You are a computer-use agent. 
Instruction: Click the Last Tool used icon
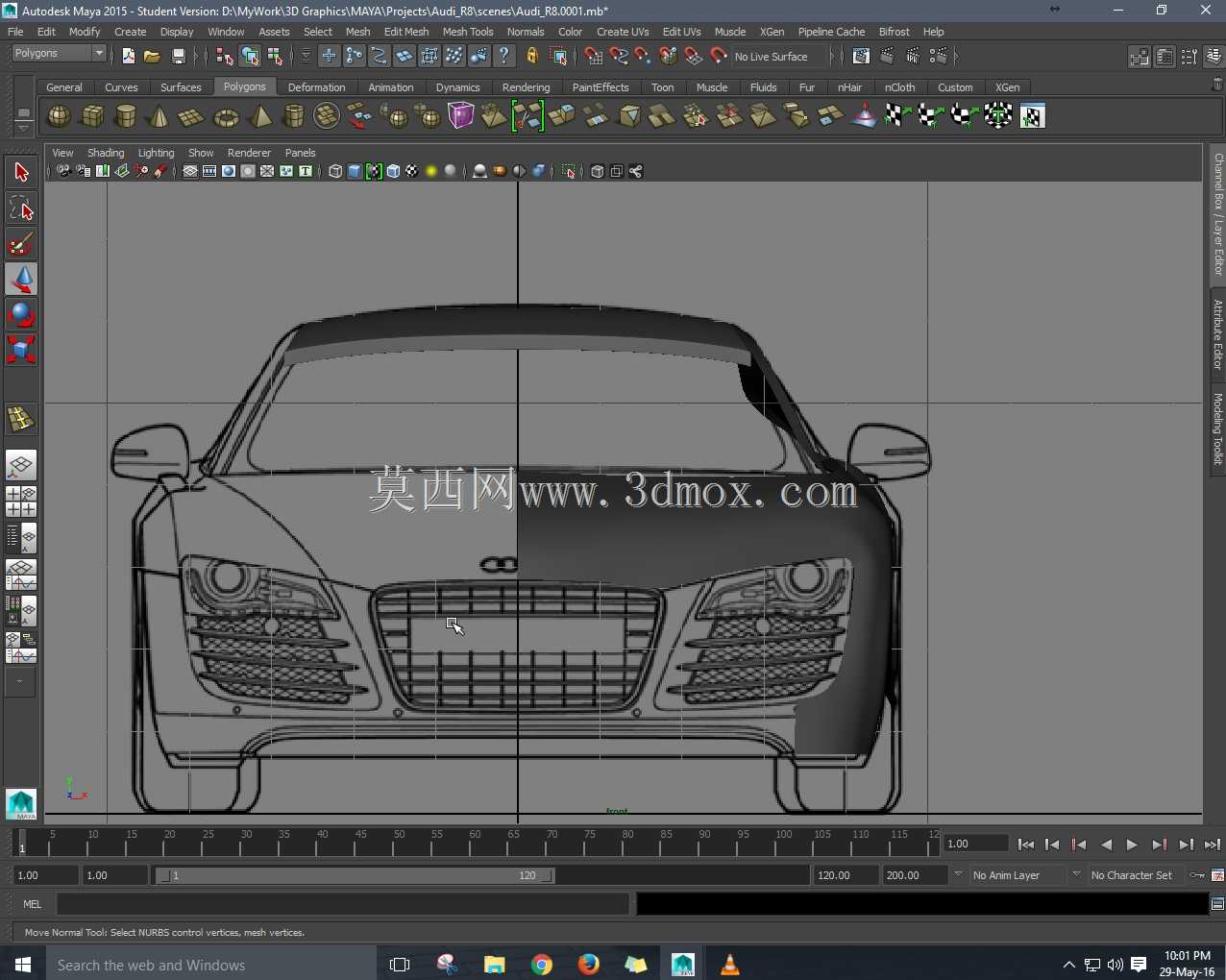tap(21, 419)
